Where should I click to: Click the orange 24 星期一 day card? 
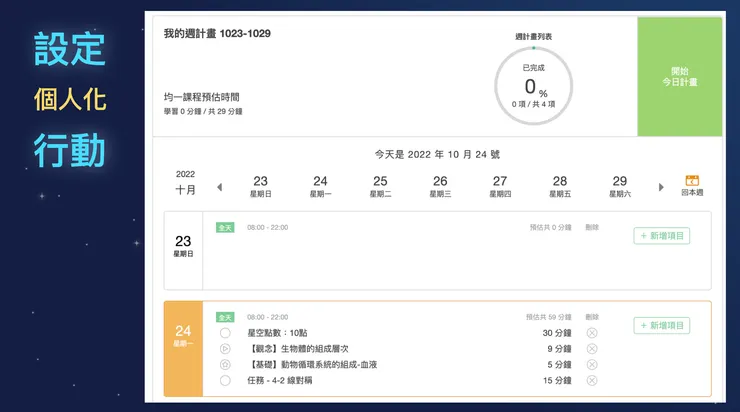click(183, 348)
